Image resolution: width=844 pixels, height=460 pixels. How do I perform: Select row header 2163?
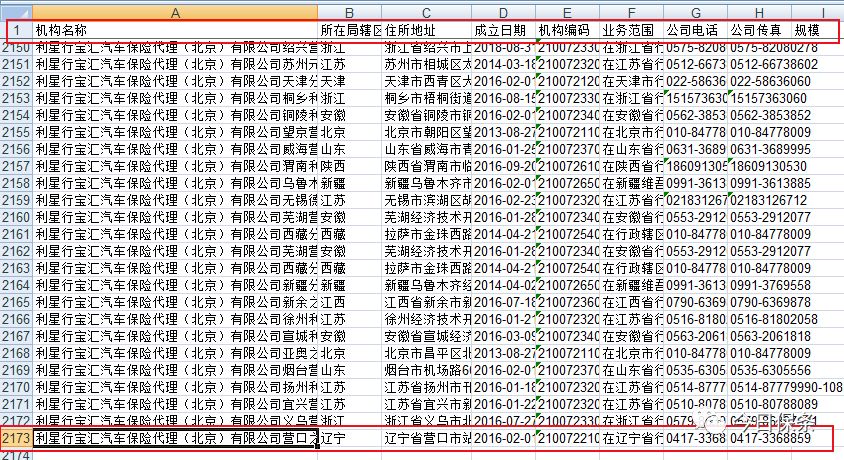point(16,268)
